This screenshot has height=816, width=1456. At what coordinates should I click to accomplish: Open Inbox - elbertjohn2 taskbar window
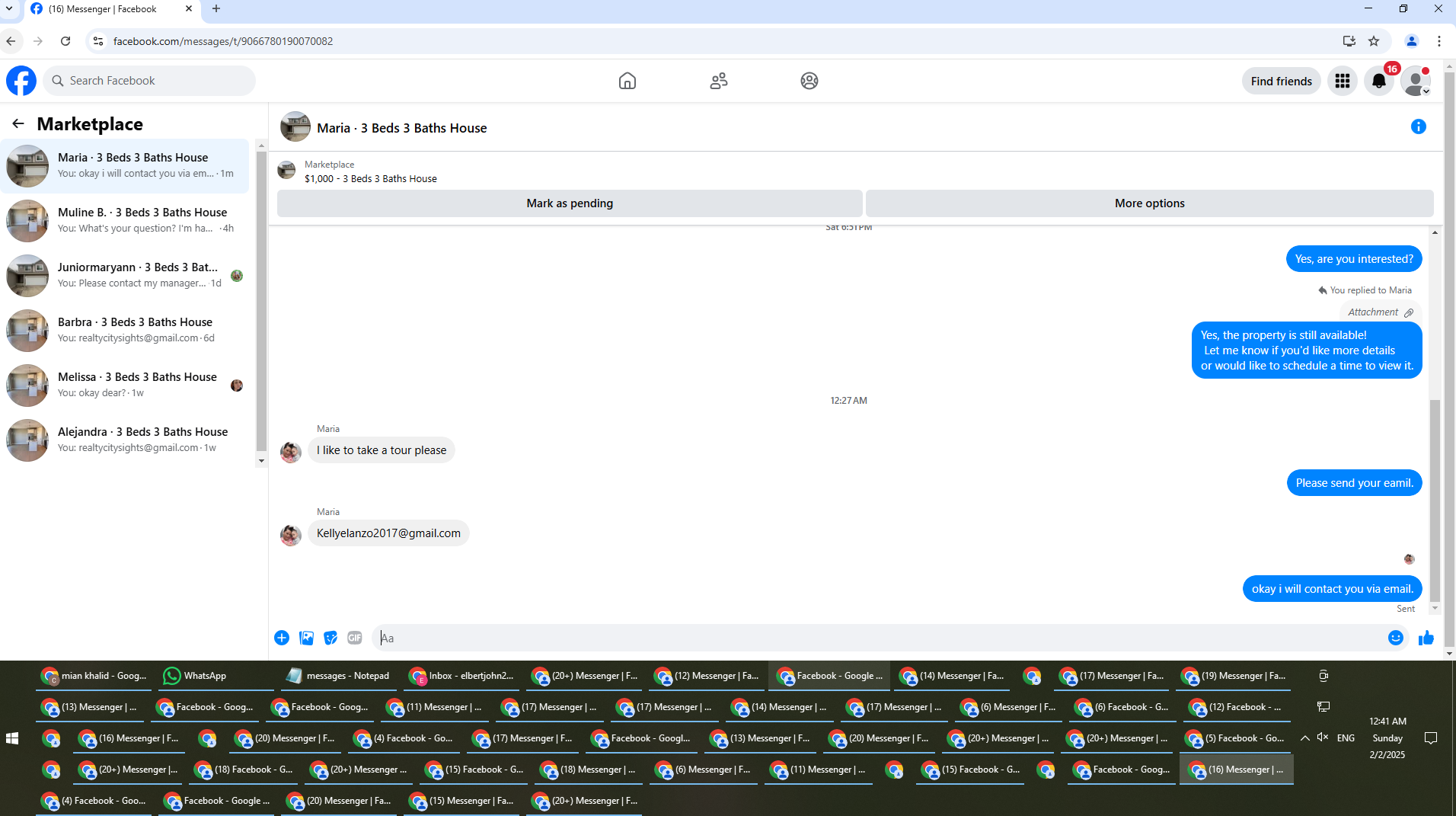tap(461, 676)
